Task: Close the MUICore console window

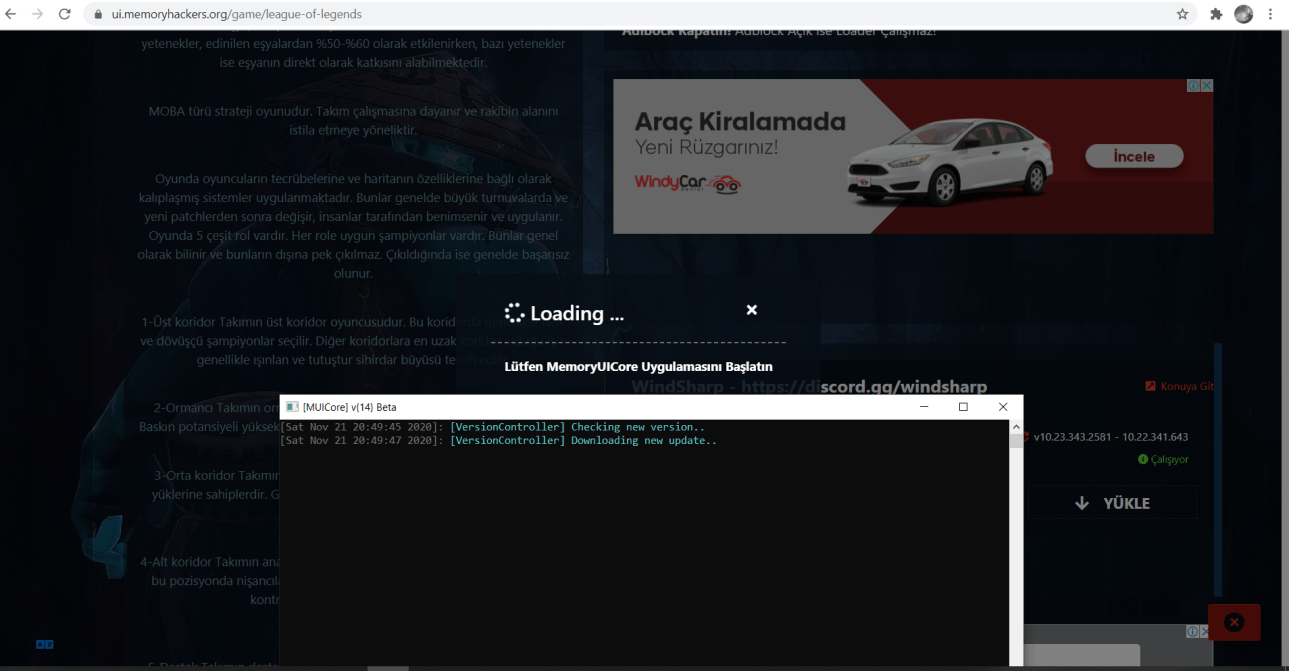Action: [1003, 407]
